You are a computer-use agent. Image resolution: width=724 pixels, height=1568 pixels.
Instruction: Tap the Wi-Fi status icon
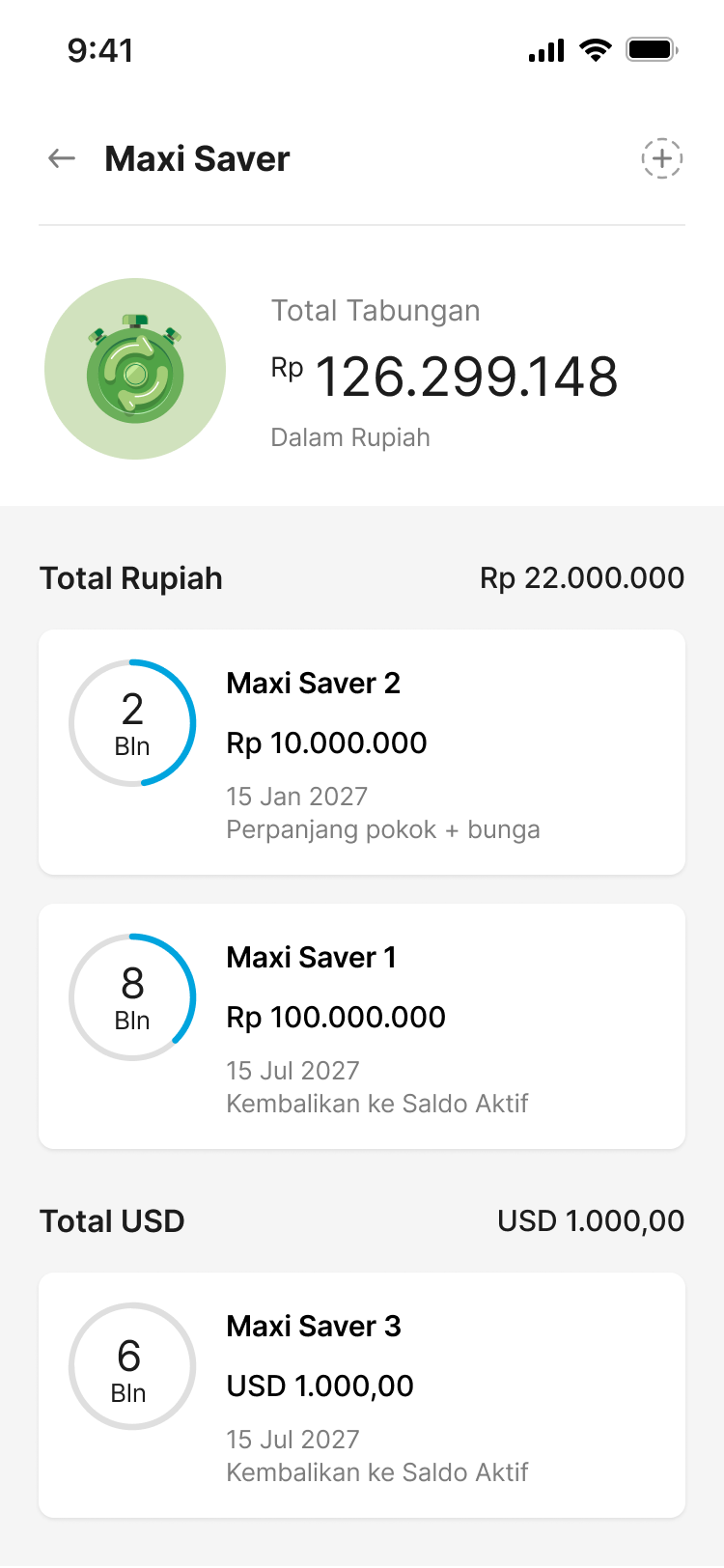[595, 50]
